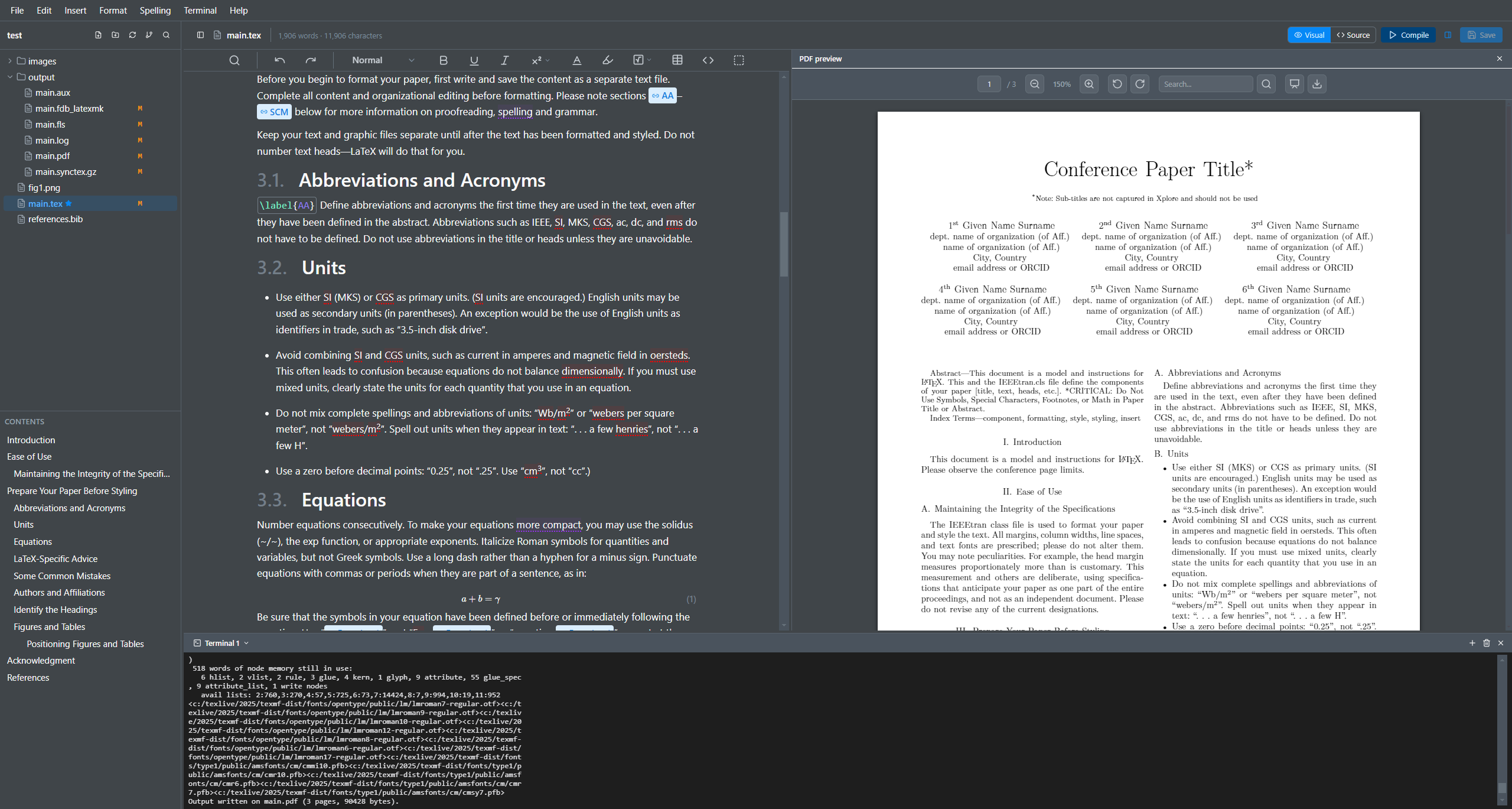
Task: Rotate PDF clockwise
Action: [1140, 84]
